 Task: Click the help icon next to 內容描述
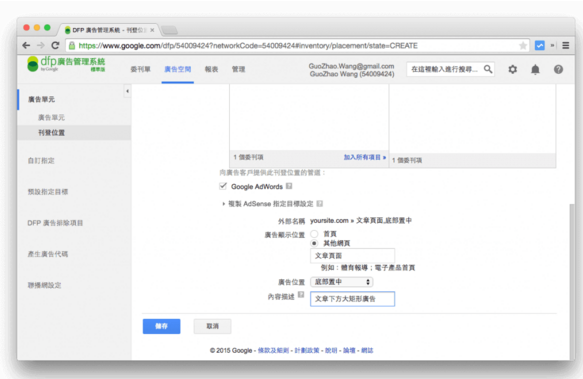point(301,295)
